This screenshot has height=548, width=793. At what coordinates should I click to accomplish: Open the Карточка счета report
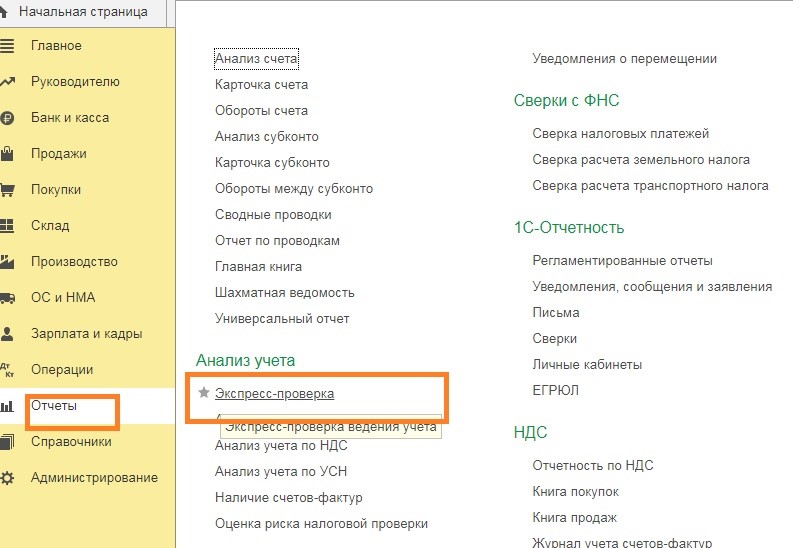click(x=261, y=84)
